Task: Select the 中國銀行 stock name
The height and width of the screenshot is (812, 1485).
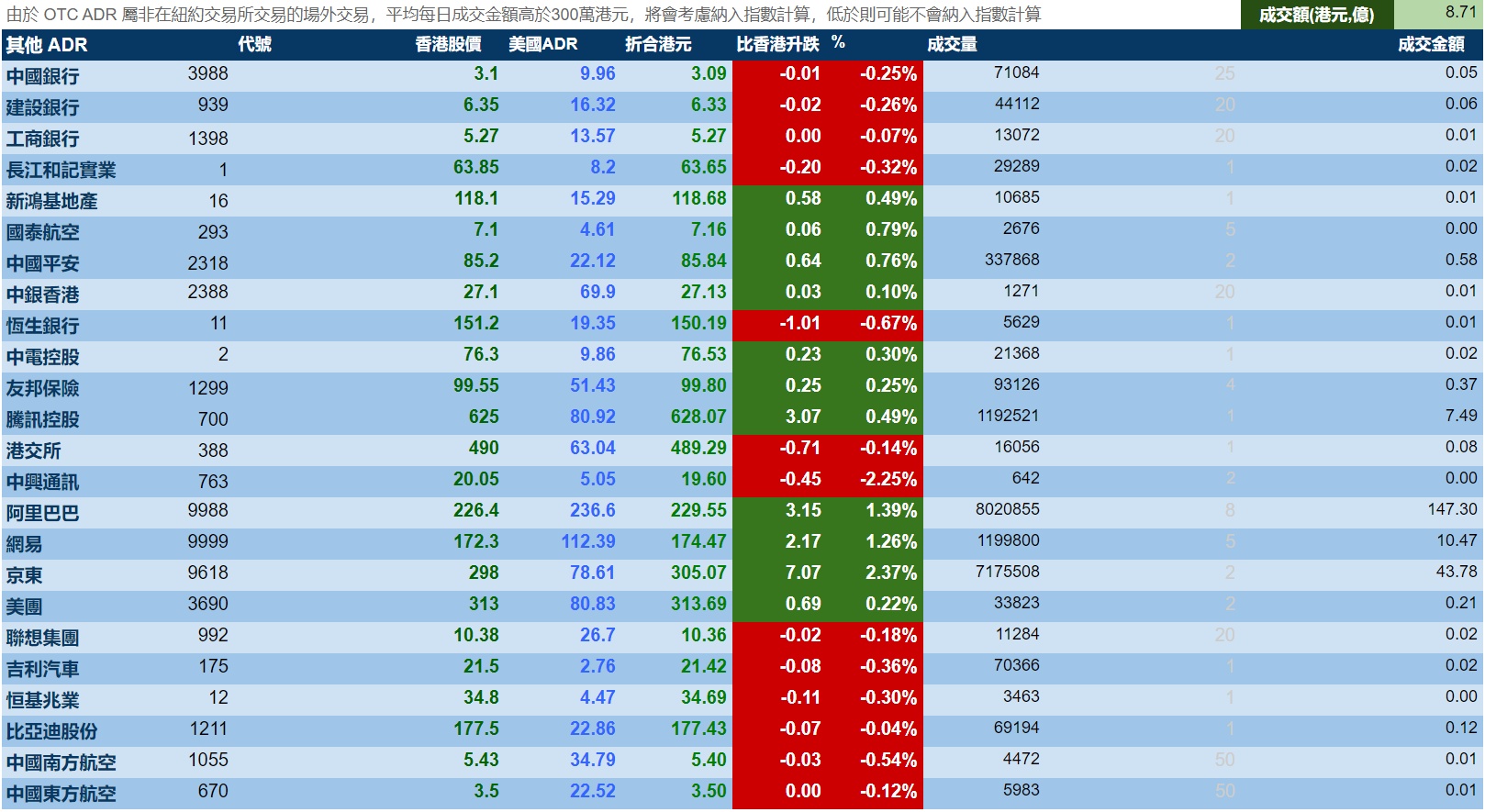Action: 42,76
